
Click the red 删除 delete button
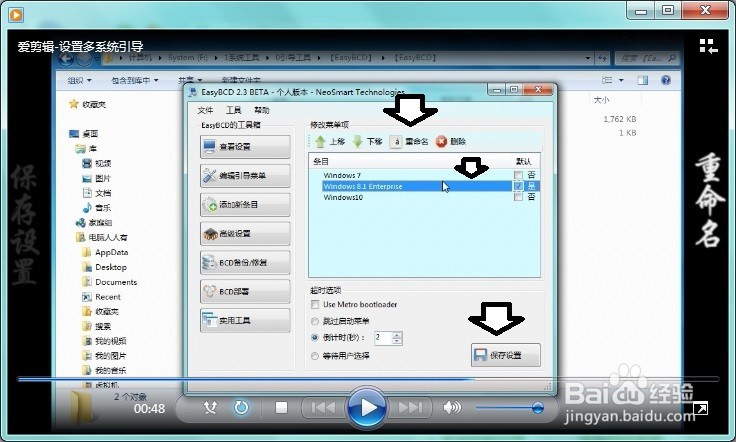click(x=451, y=141)
